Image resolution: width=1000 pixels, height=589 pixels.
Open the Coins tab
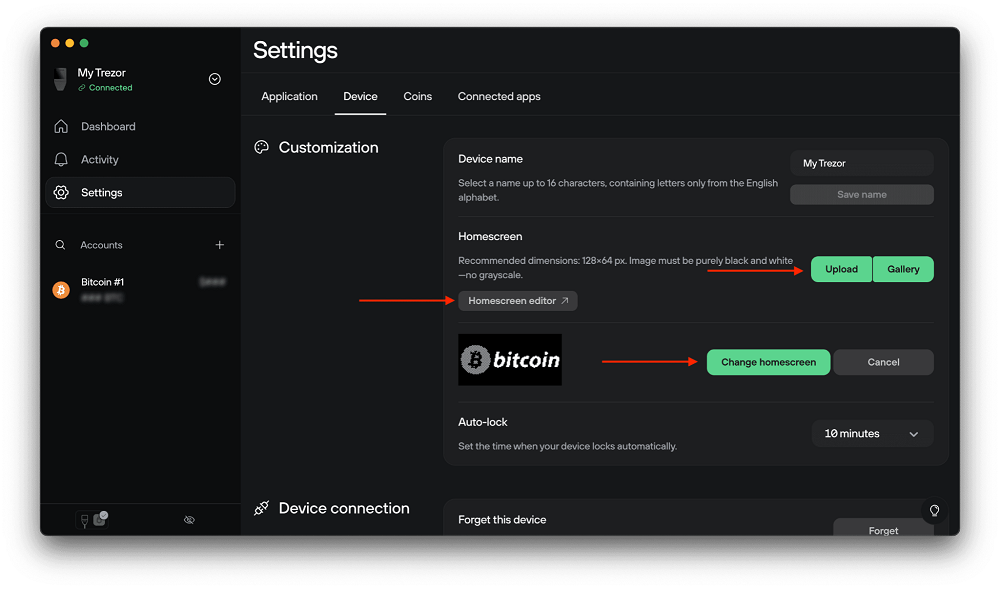pos(418,96)
